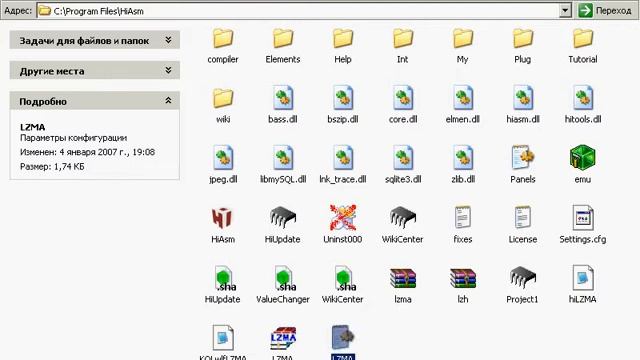Viewport: 640px width, 360px height.
Task: Select the WikiCenter chip executable icon
Action: [402, 218]
